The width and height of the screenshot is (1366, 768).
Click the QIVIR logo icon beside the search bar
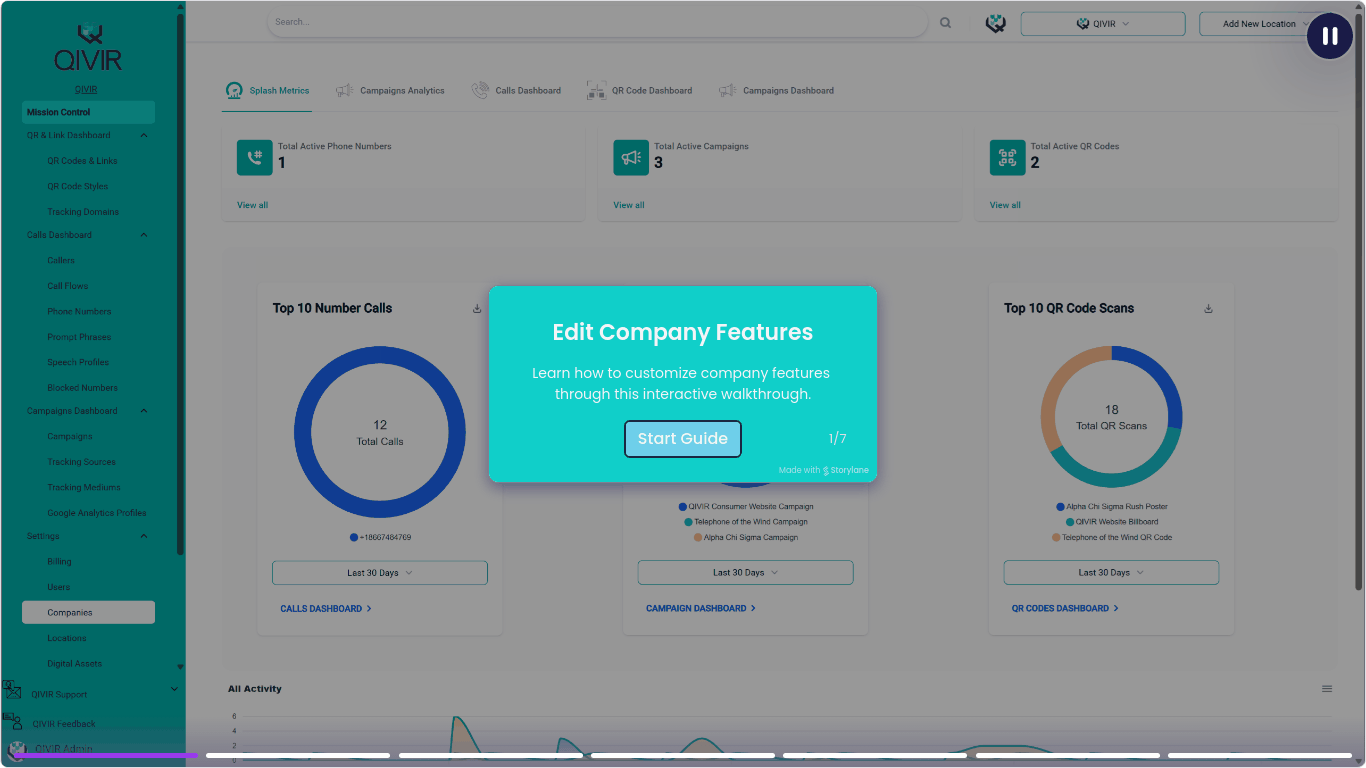pos(996,23)
